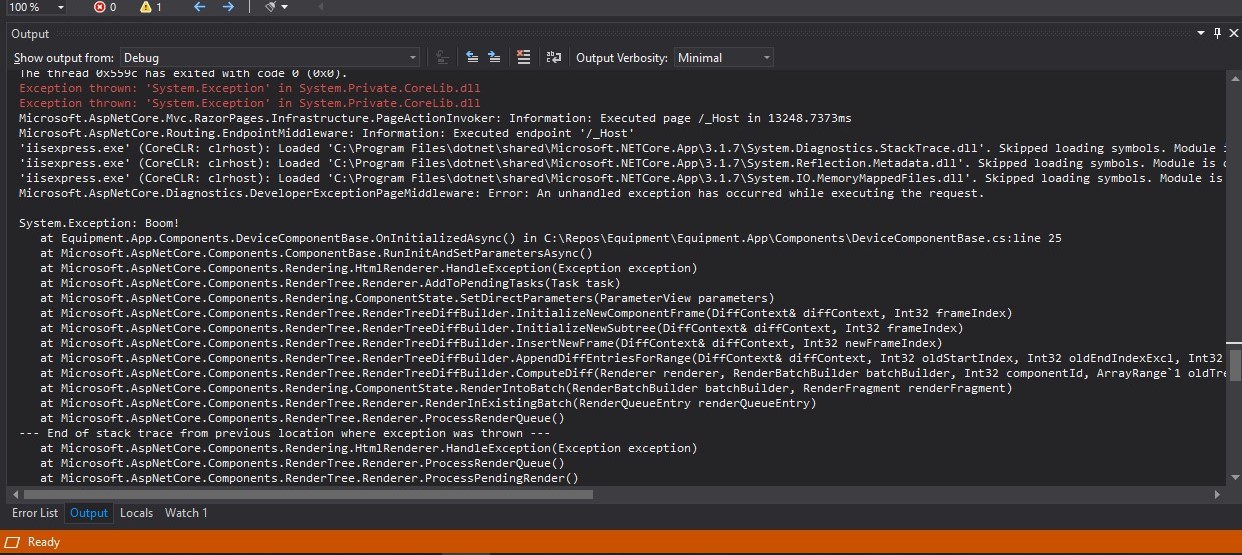
Task: Click the ComponentBase.RunInitAndSetParametersAsync stack line
Action: point(317,253)
